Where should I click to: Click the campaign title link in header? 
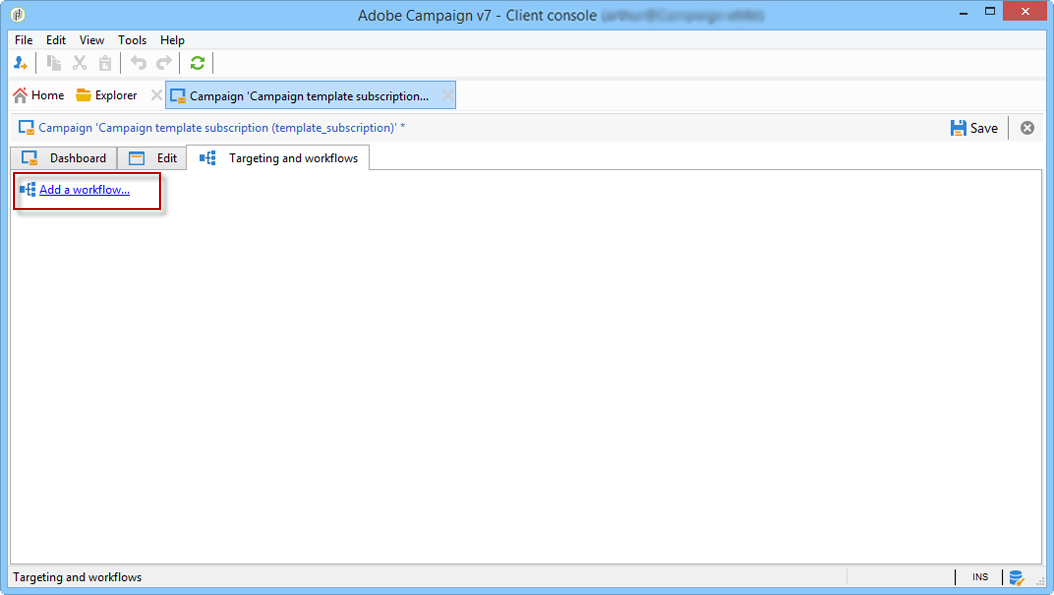[x=222, y=128]
